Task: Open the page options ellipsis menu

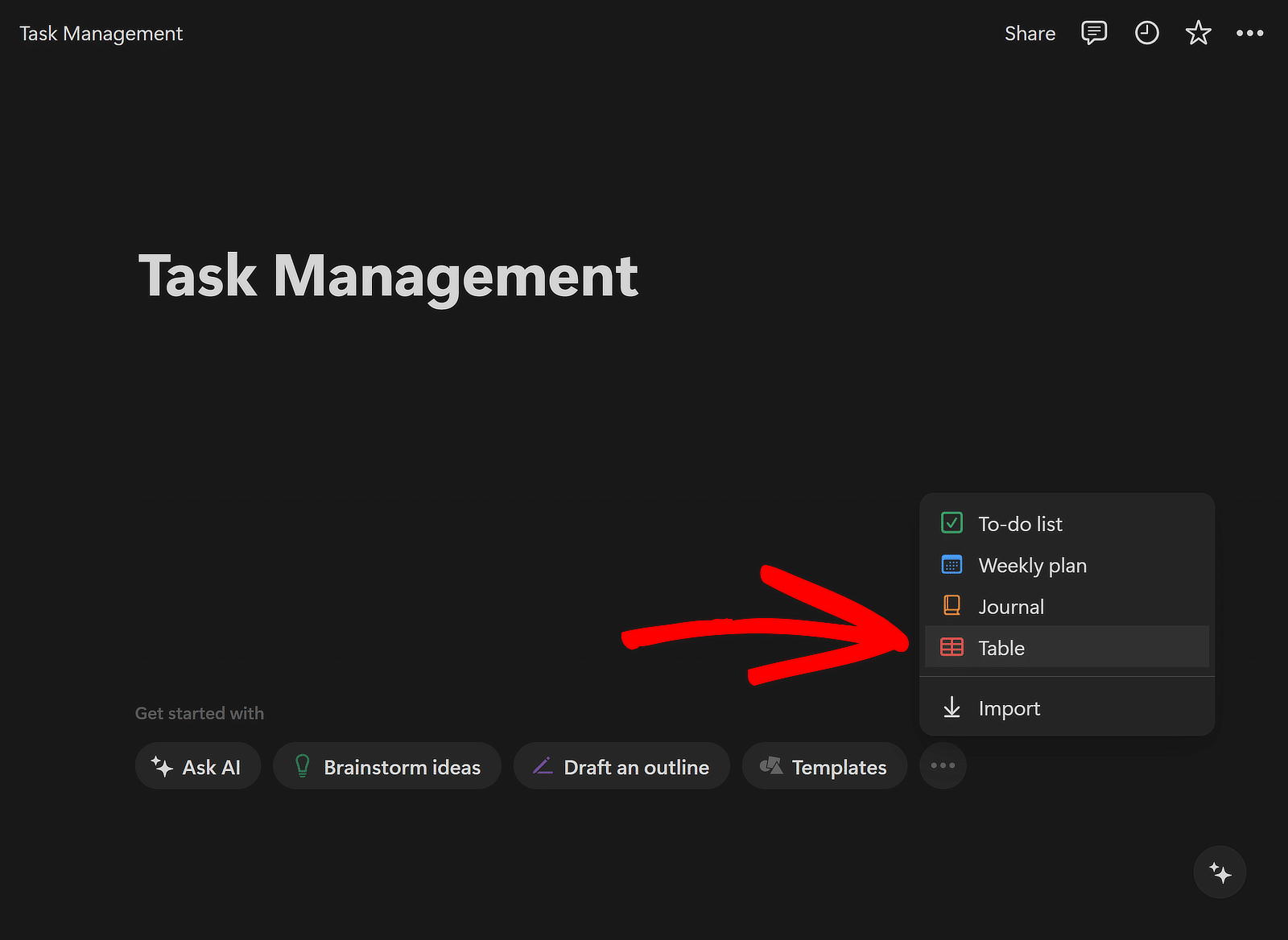Action: tap(1250, 33)
